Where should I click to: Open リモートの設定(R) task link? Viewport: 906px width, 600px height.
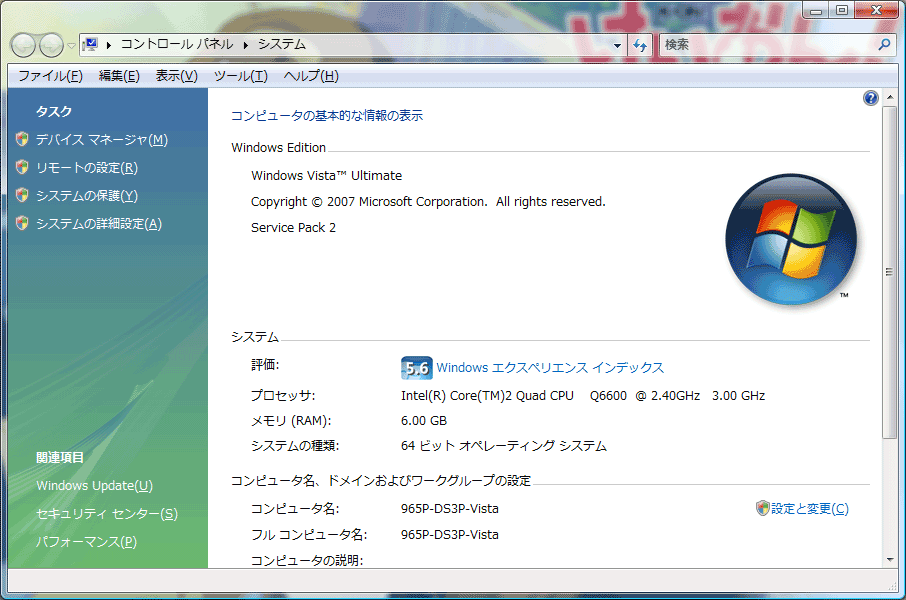pos(87,168)
